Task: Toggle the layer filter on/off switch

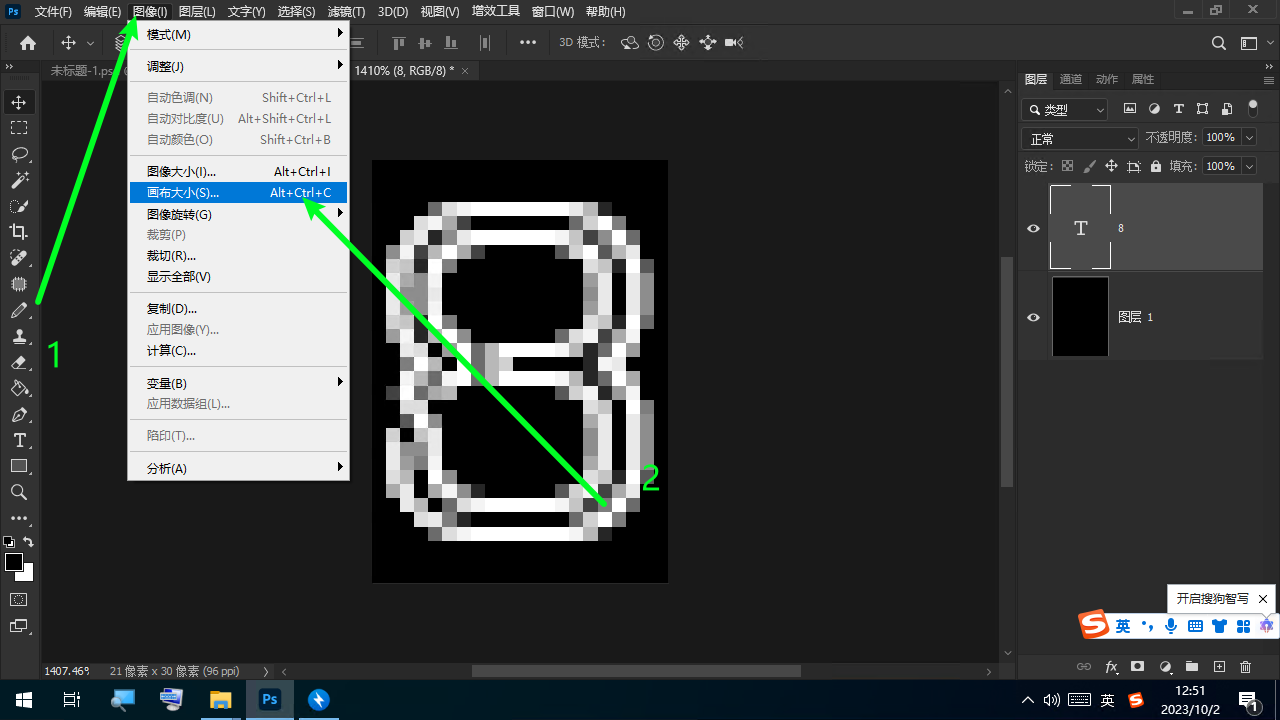Action: [x=1253, y=109]
